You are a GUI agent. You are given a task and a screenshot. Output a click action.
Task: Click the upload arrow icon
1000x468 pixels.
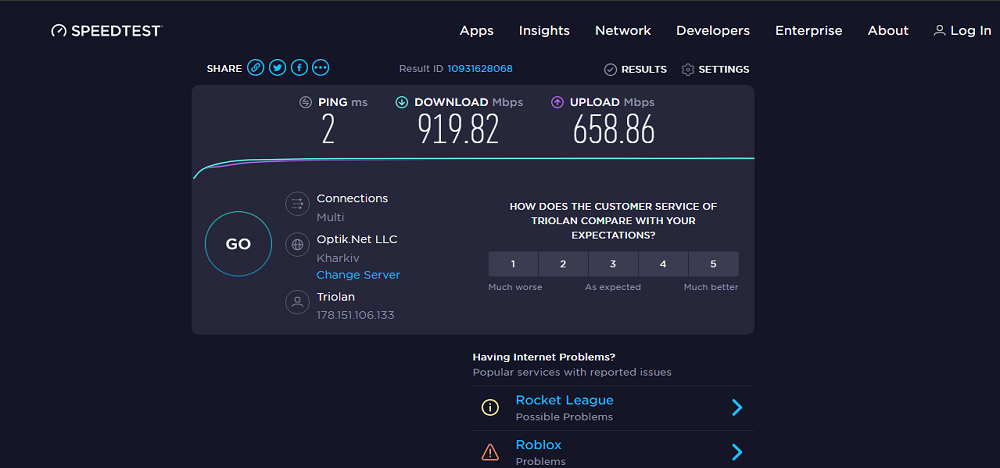pos(557,102)
